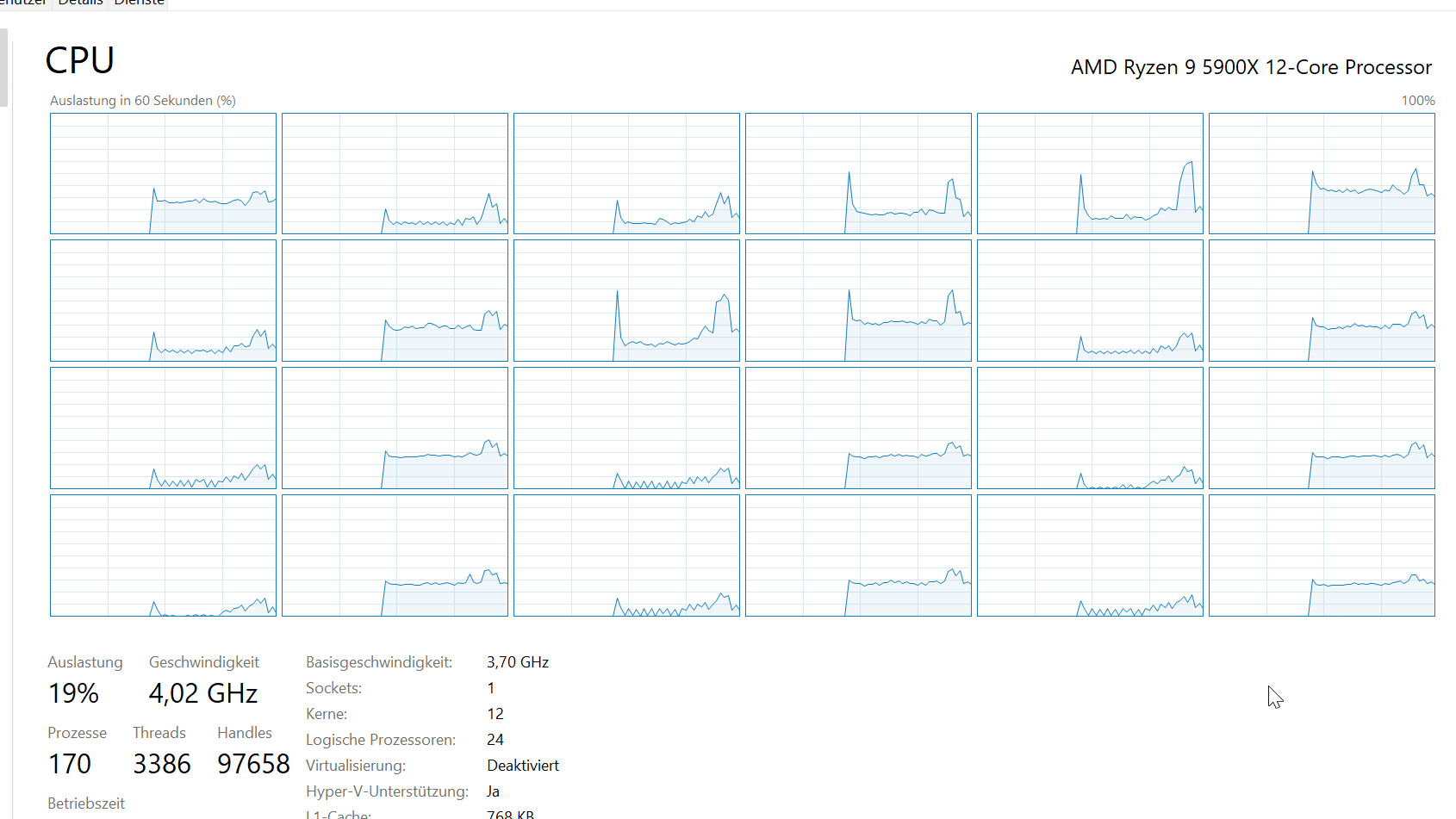The width and height of the screenshot is (1456, 819).
Task: Click the fifth graph in the top row
Action: point(1090,173)
